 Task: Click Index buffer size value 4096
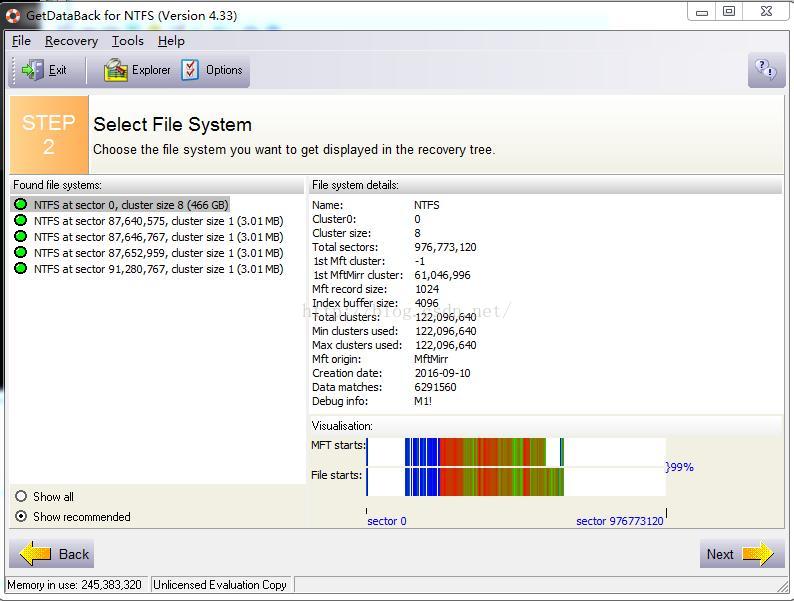(426, 303)
